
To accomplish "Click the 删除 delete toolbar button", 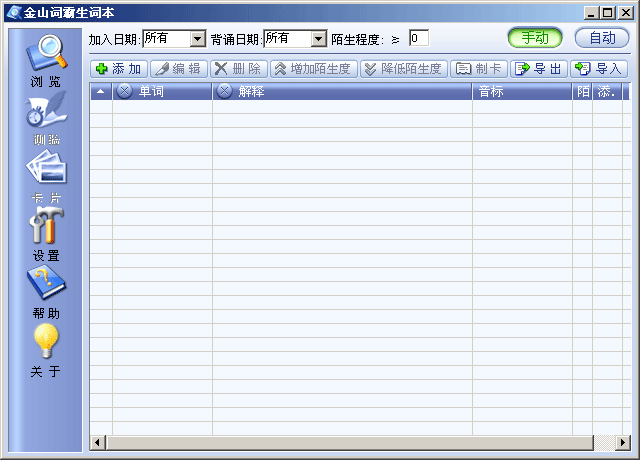I will pyautogui.click(x=239, y=69).
